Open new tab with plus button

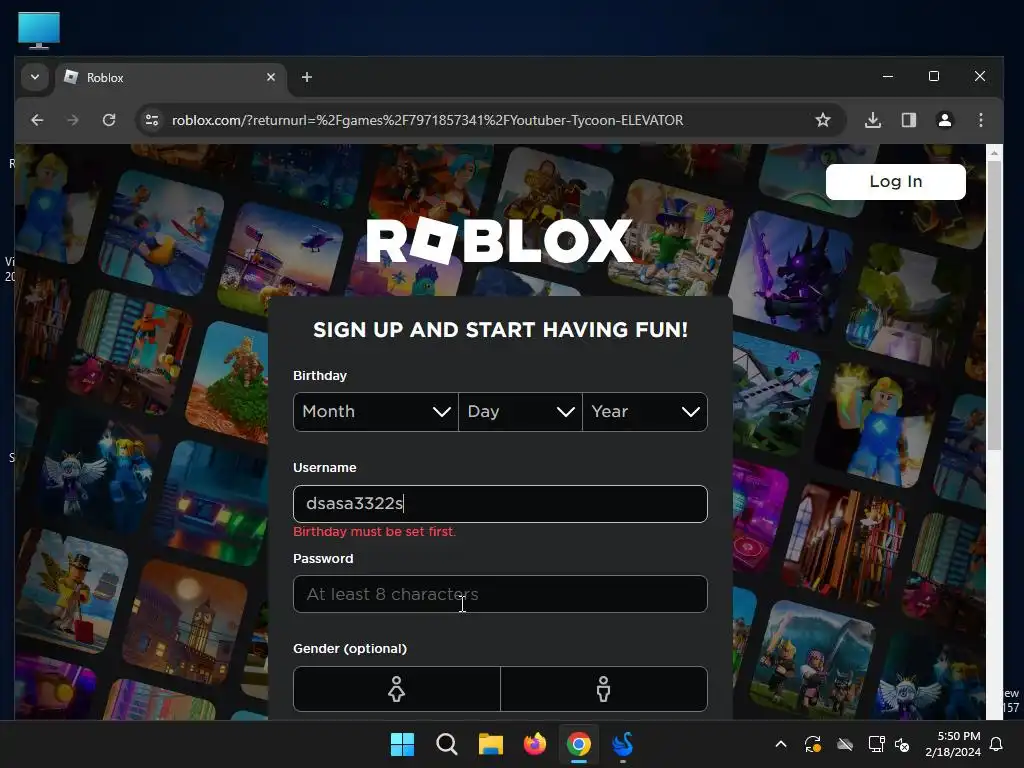(306, 77)
